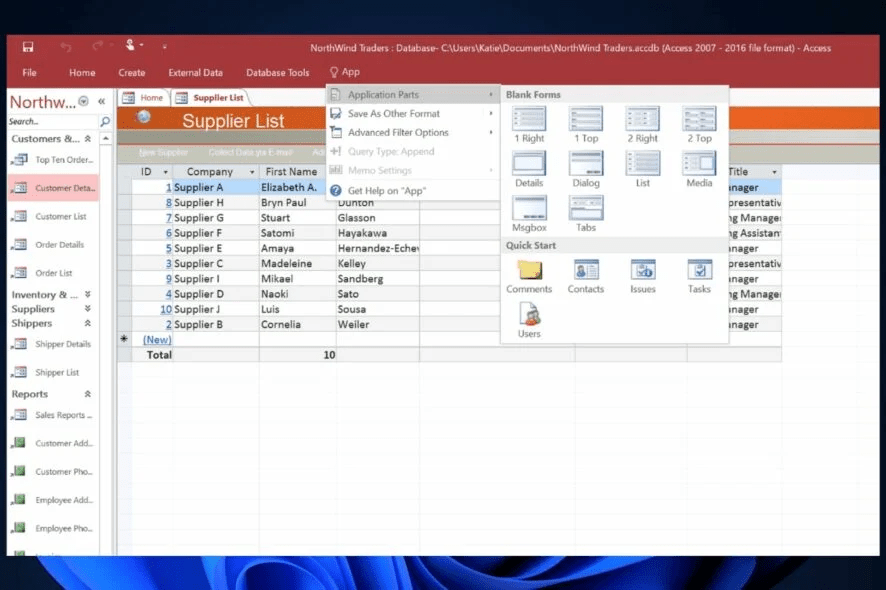
Task: Open the External Data ribbon tab
Action: coord(195,73)
